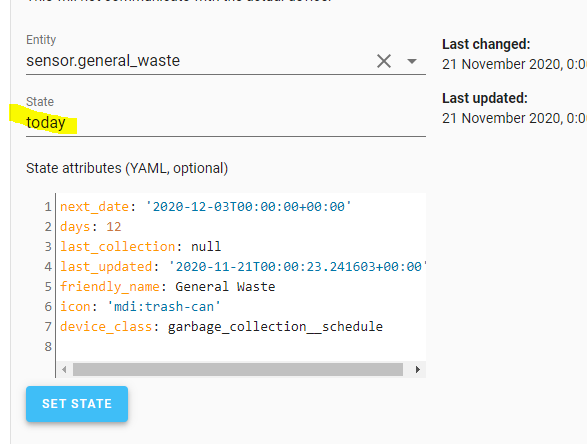
Task: Click the icon 'mdi:trash-can' line
Action: [x=140, y=307]
